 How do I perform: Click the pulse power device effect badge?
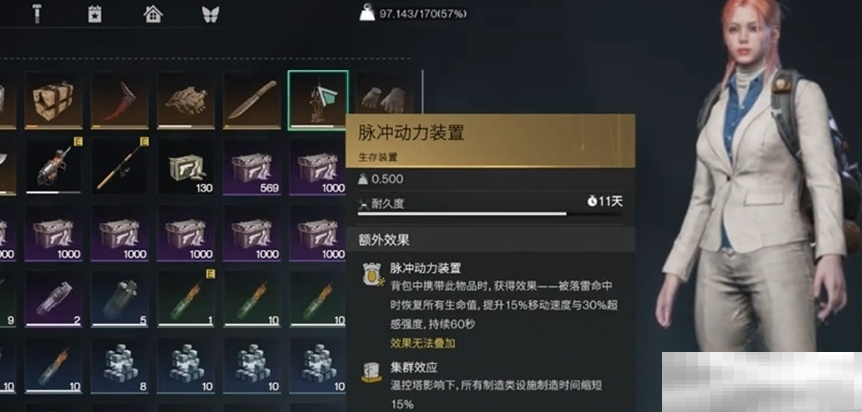(372, 274)
